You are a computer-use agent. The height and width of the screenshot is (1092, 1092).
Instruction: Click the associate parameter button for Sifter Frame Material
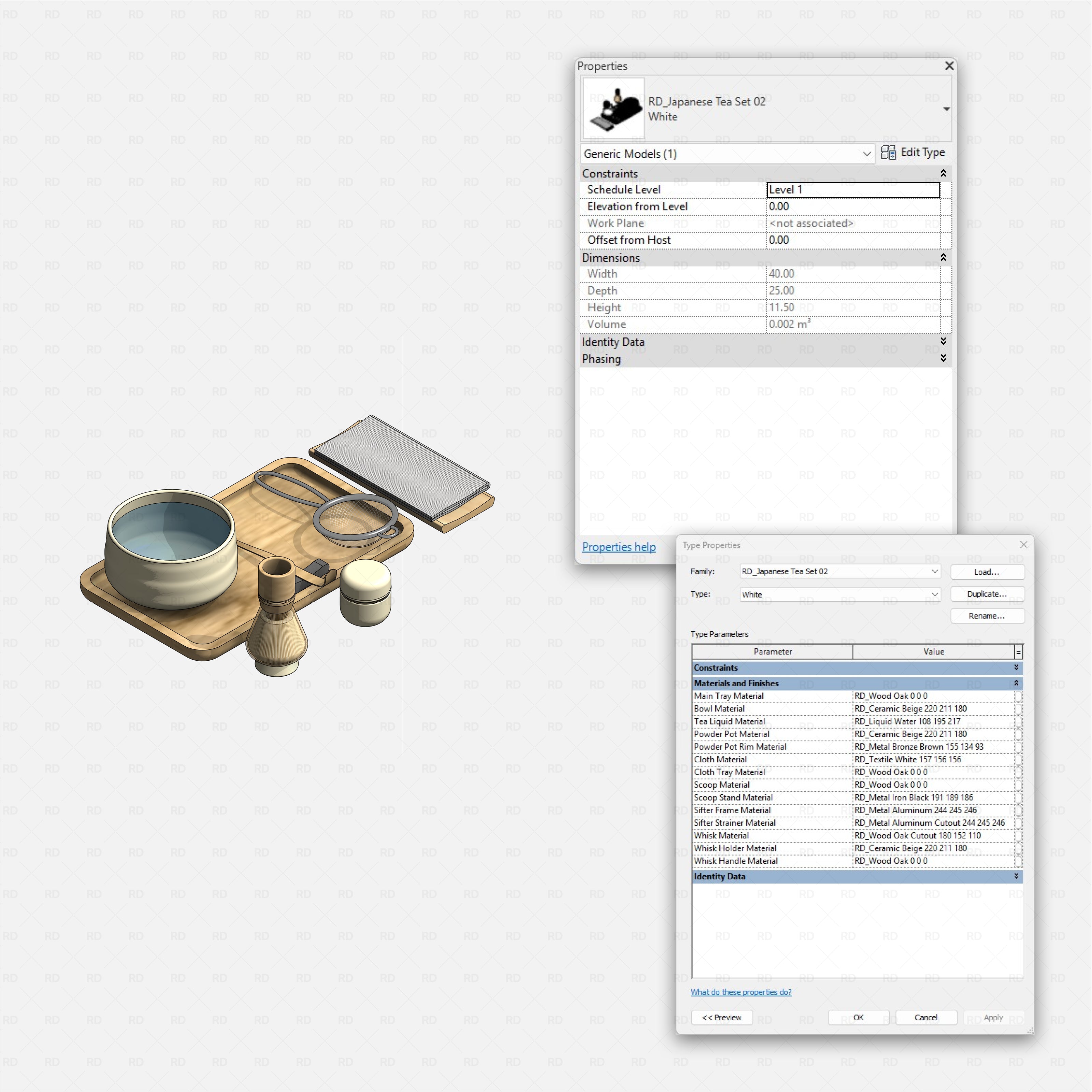(1019, 810)
